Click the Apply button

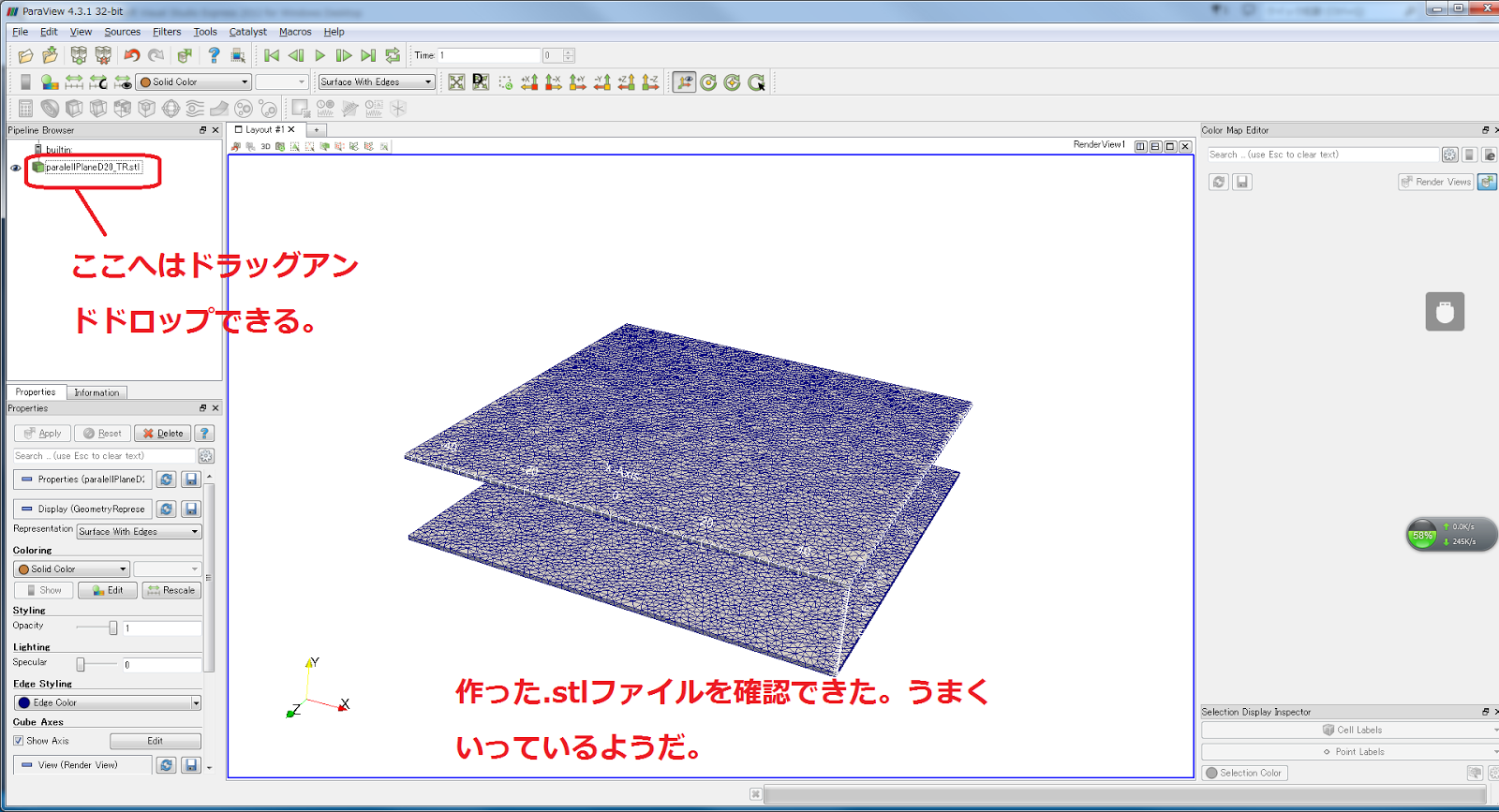(x=42, y=434)
